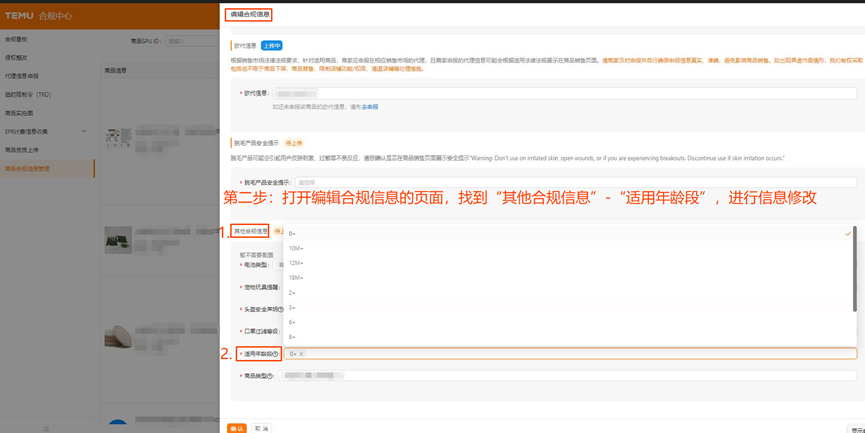
Task: Select the 10M+ age option
Action: (x=296, y=248)
